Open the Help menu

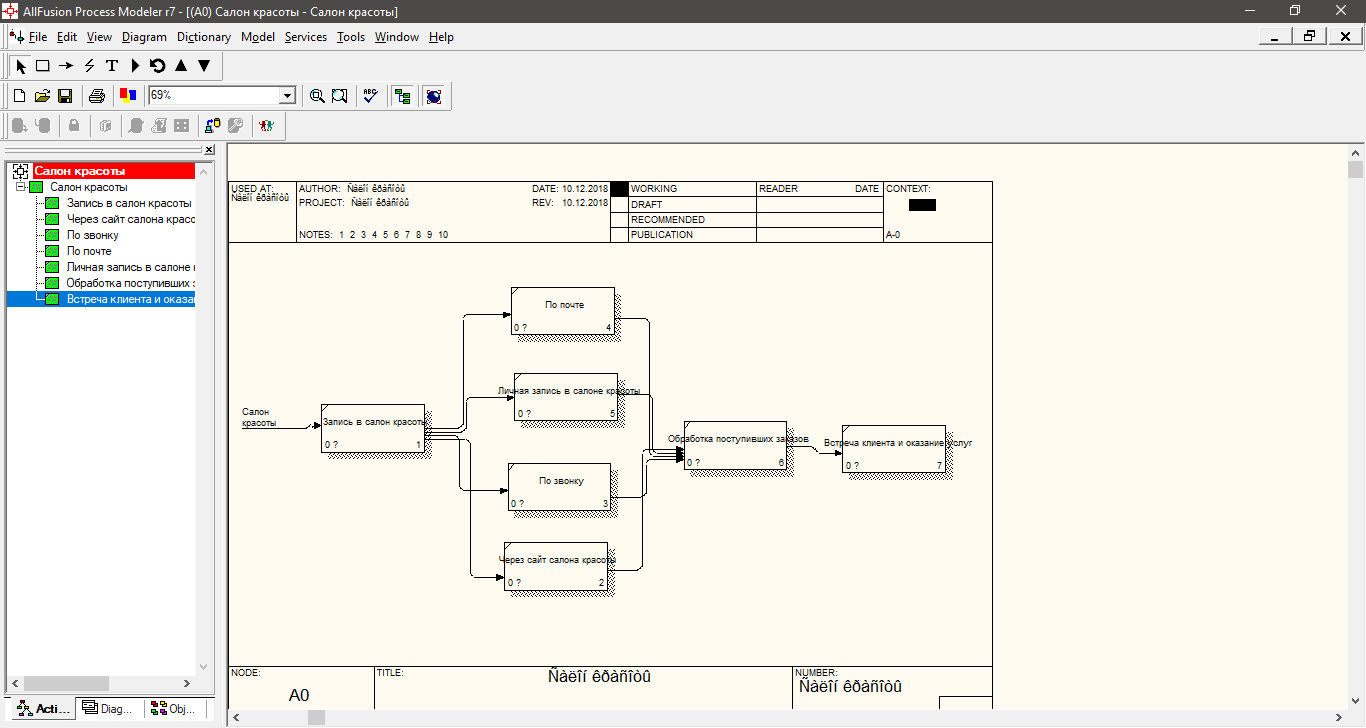pos(441,37)
